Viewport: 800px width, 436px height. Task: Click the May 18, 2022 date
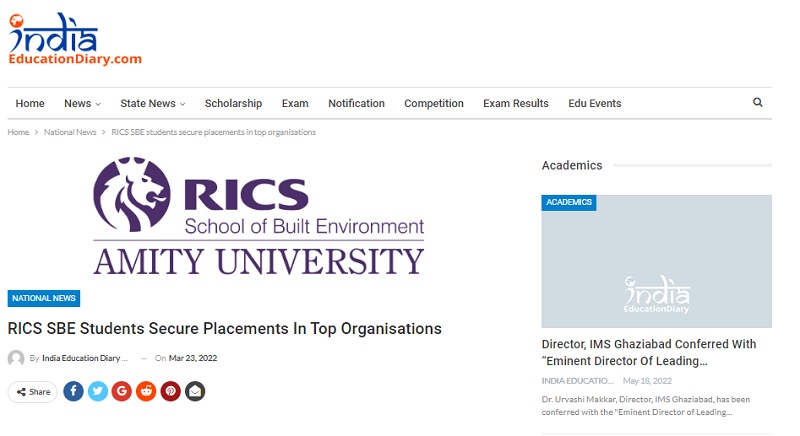click(647, 381)
